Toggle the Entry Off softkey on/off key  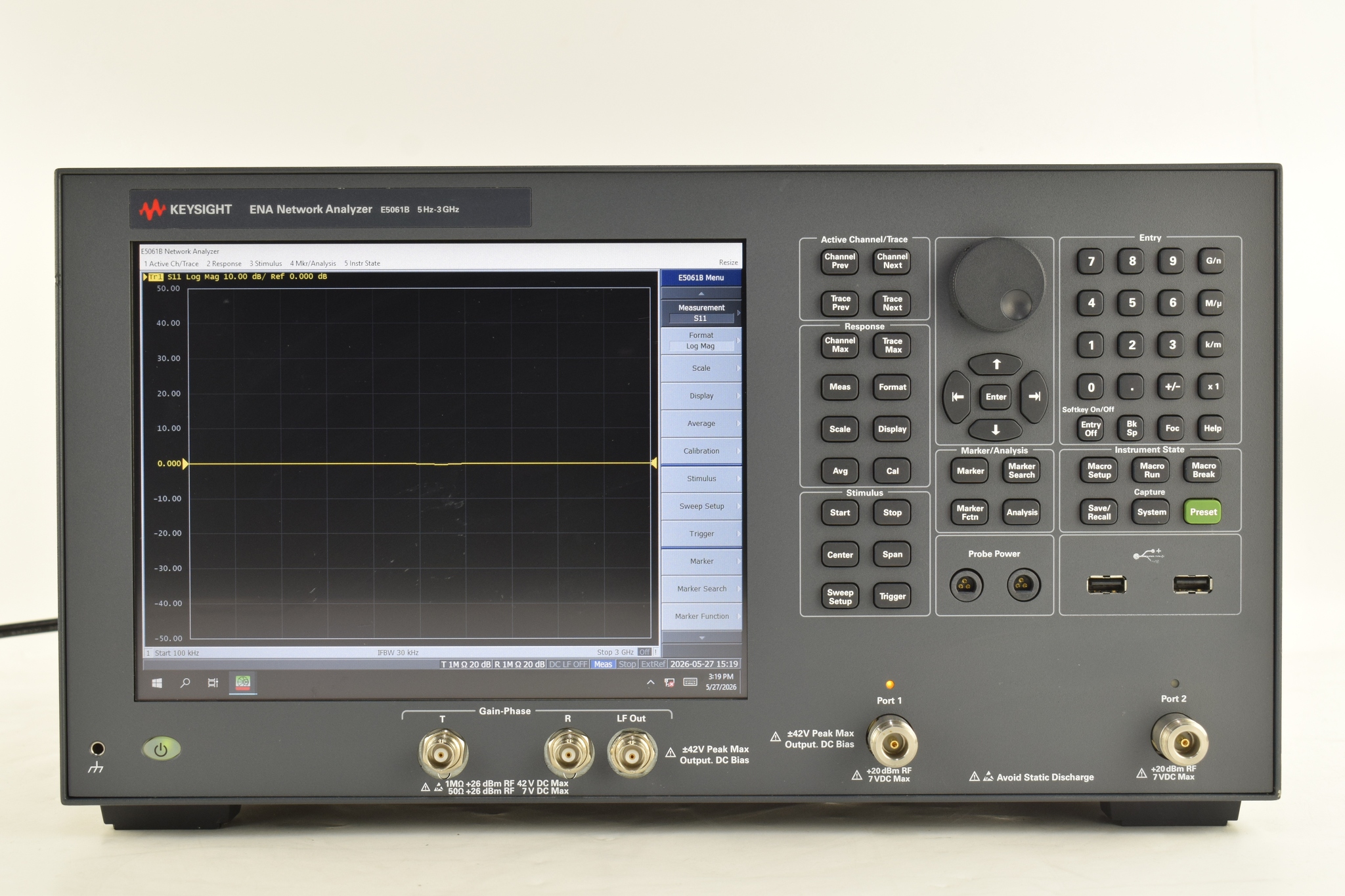click(x=1091, y=429)
